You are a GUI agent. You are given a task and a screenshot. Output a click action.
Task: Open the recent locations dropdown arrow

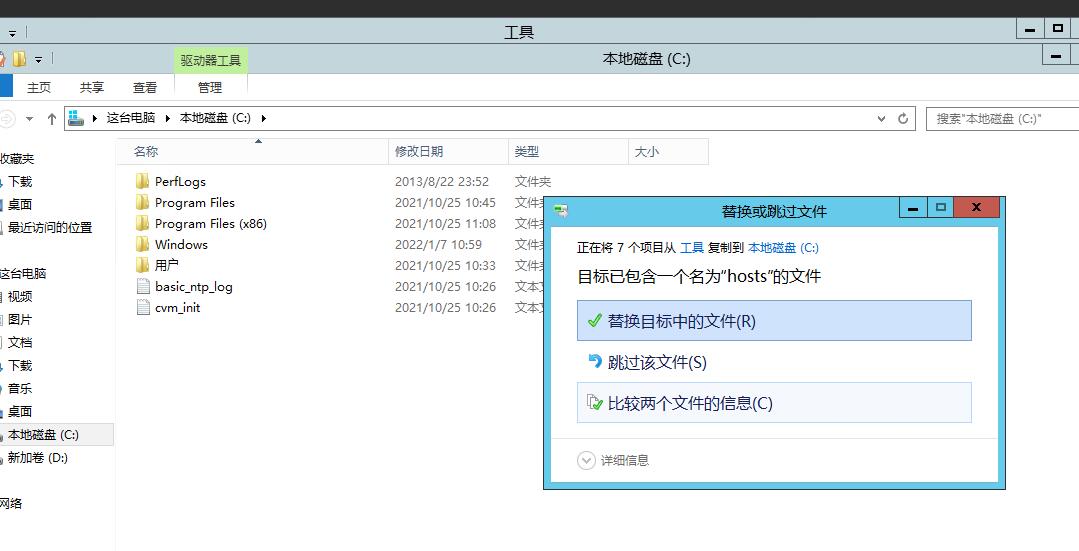click(29, 118)
